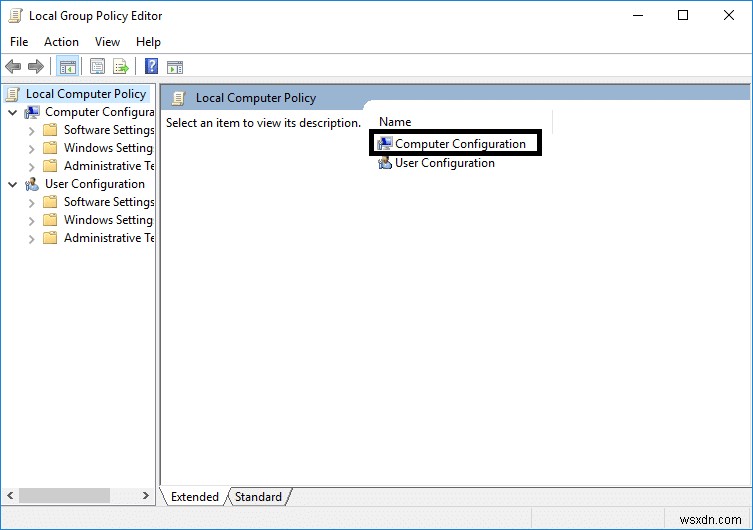Select Administrative Templates label under Computer Configuration

tap(109, 166)
